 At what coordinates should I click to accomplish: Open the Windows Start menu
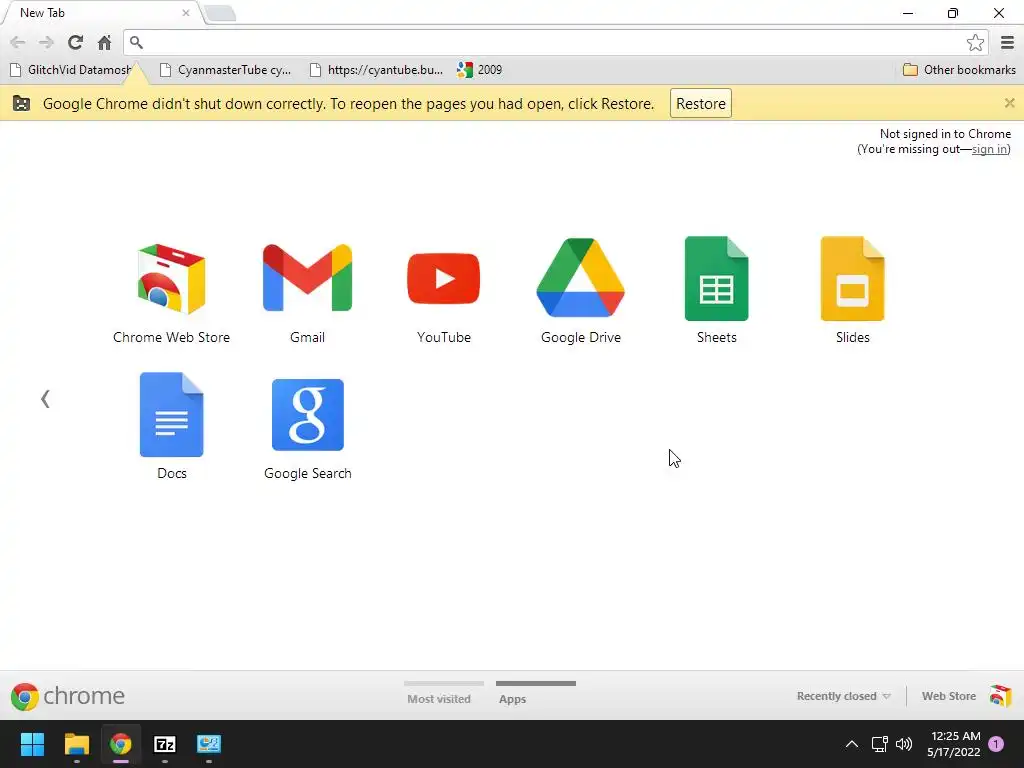pos(32,744)
